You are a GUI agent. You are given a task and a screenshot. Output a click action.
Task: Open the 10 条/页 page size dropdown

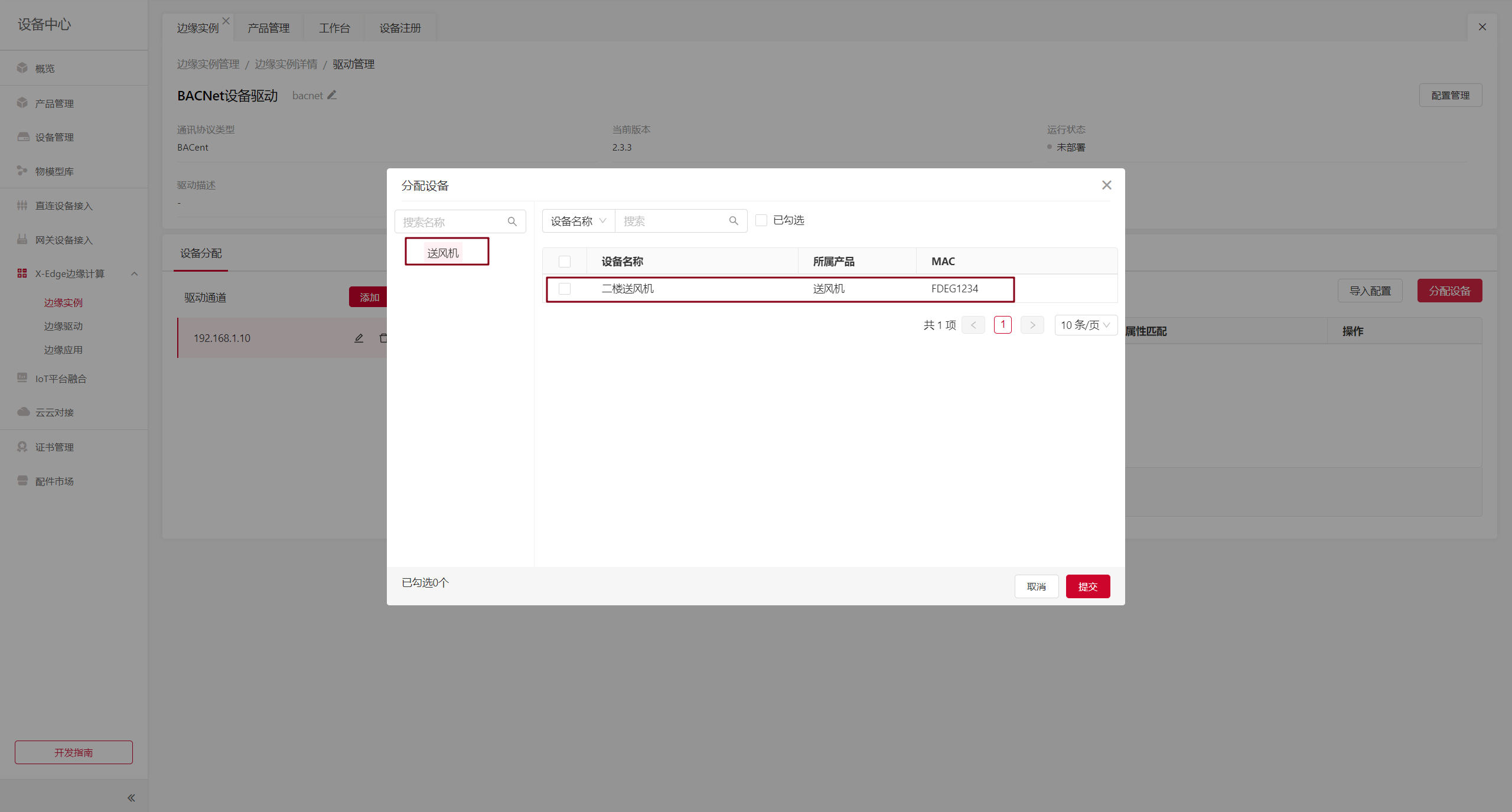click(1085, 325)
